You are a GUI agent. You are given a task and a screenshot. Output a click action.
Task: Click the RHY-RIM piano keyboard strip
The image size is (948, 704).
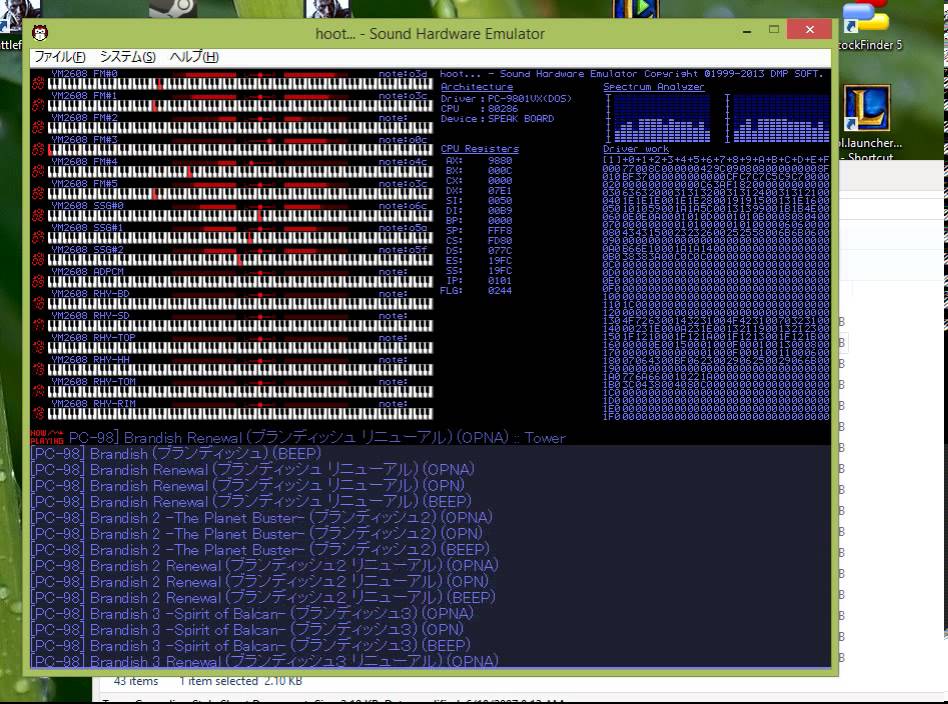(241, 414)
